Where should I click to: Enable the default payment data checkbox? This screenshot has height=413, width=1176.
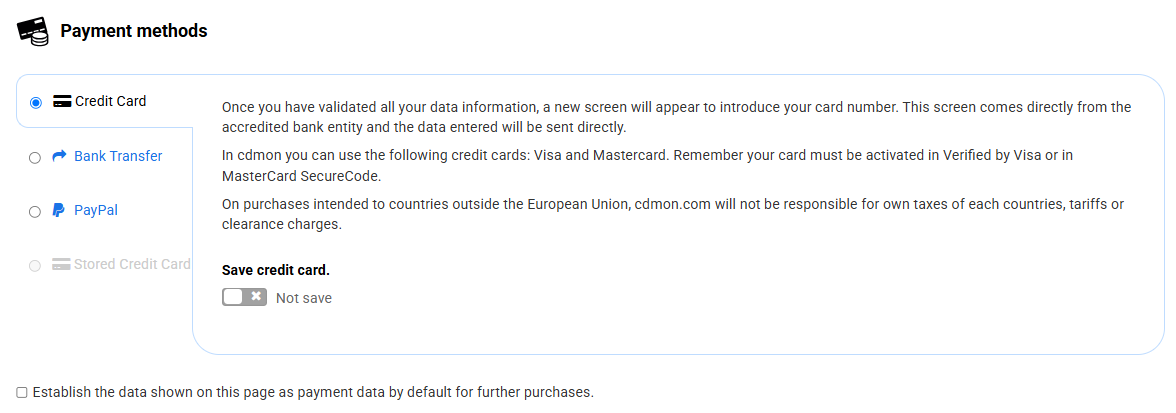point(22,392)
